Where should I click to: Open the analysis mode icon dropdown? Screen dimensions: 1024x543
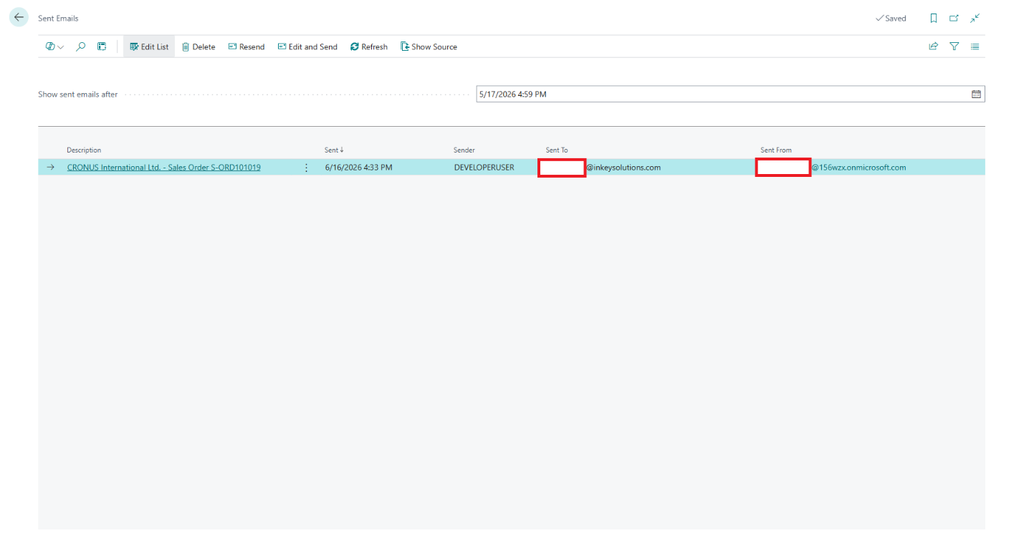coord(54,46)
